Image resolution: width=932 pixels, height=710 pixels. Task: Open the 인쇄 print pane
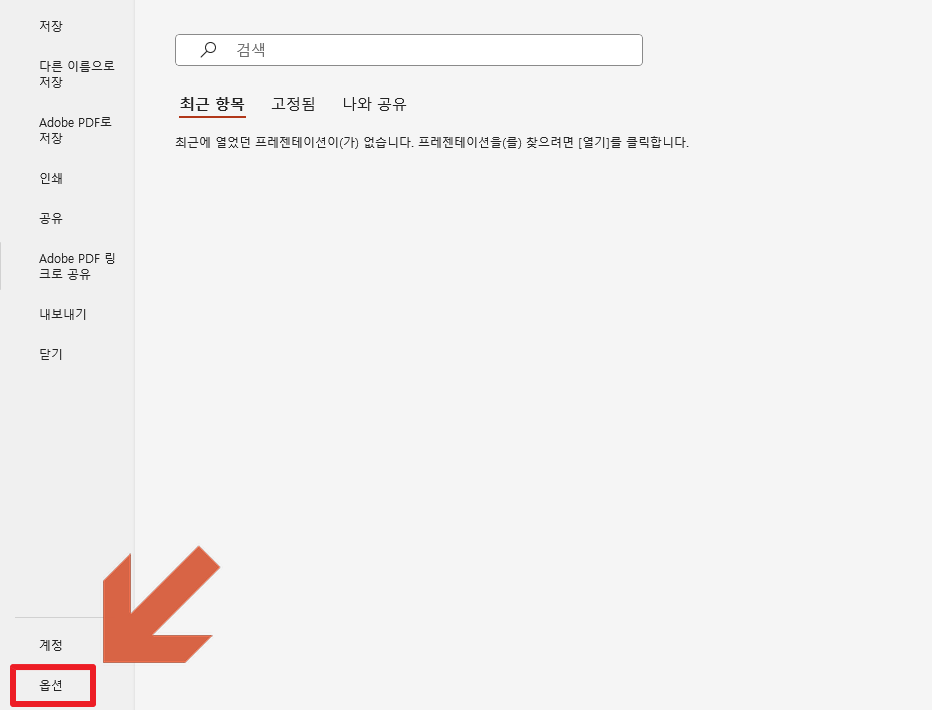(x=52, y=178)
